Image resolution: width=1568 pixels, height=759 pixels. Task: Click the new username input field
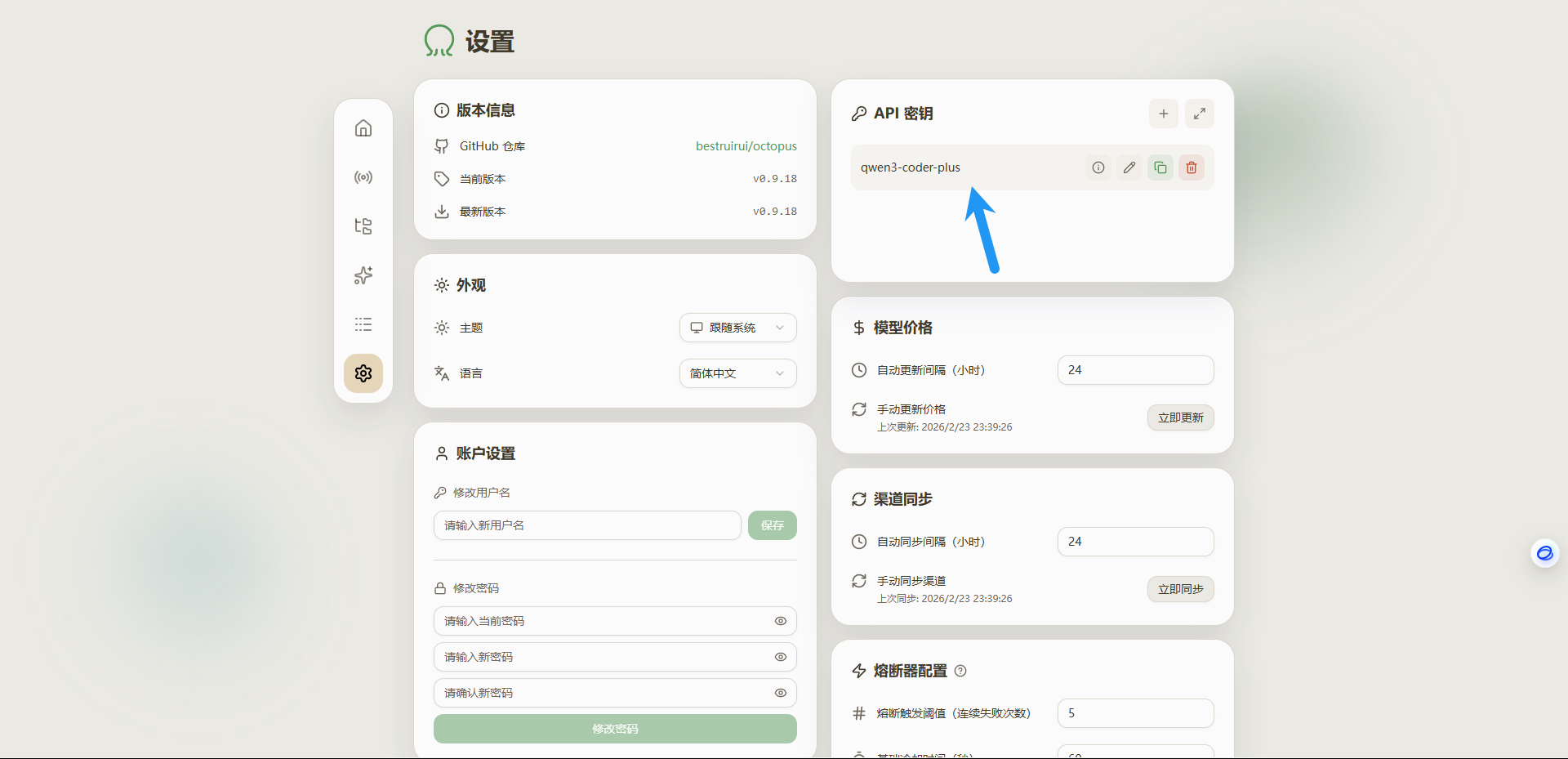586,525
